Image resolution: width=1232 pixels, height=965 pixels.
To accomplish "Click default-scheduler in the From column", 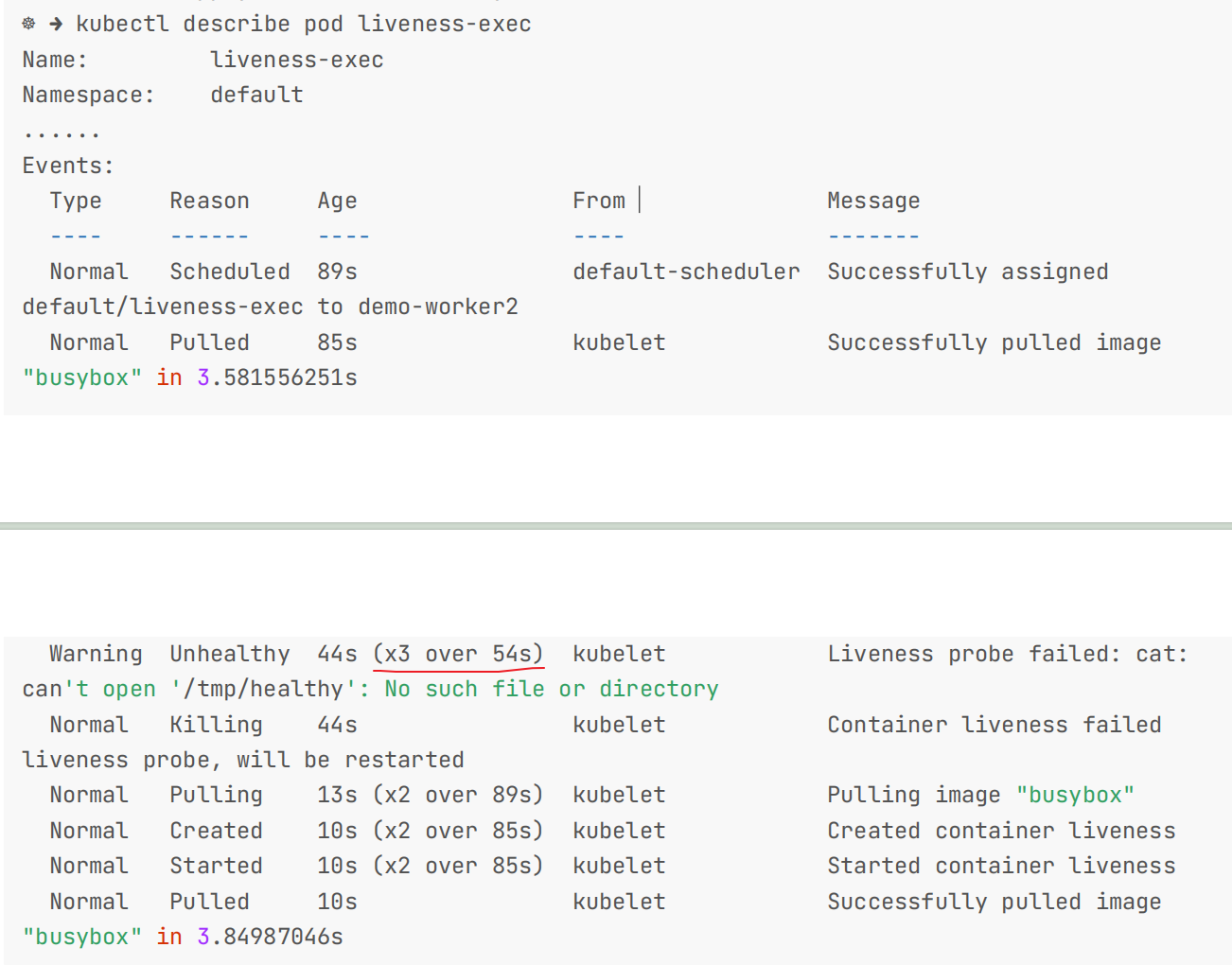I will pyautogui.click(x=686, y=272).
